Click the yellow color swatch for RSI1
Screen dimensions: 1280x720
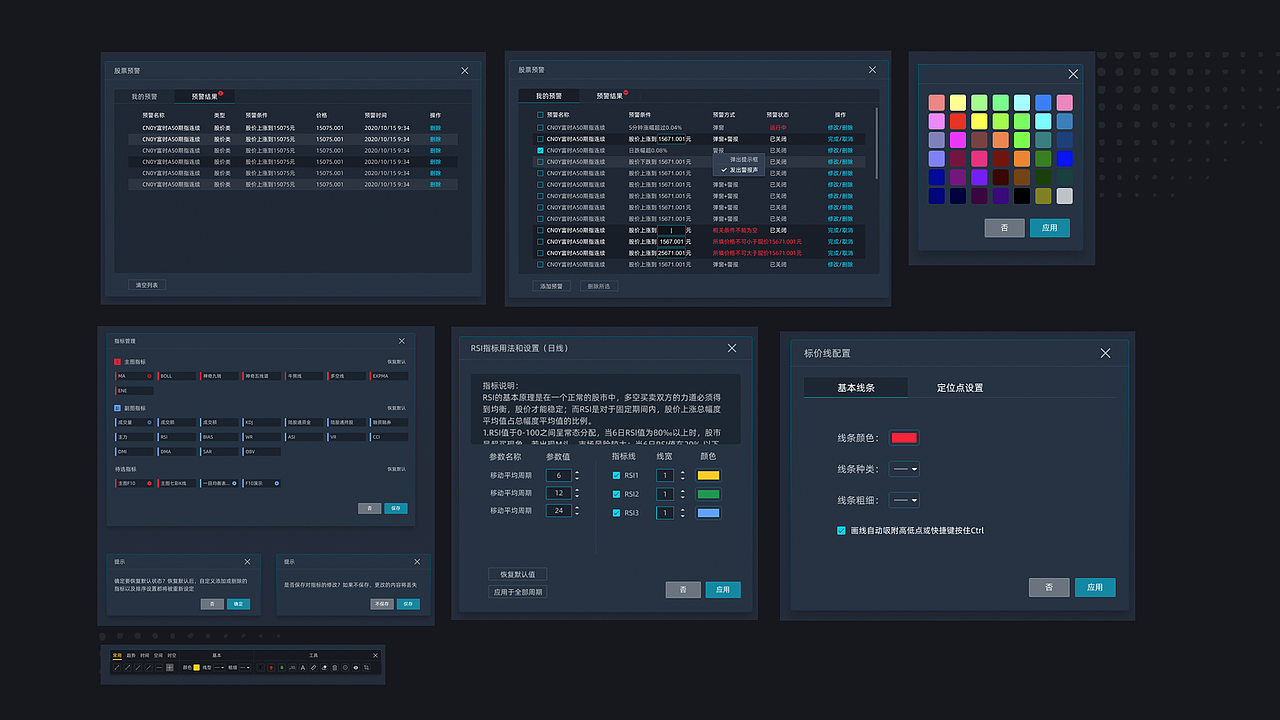(708, 475)
